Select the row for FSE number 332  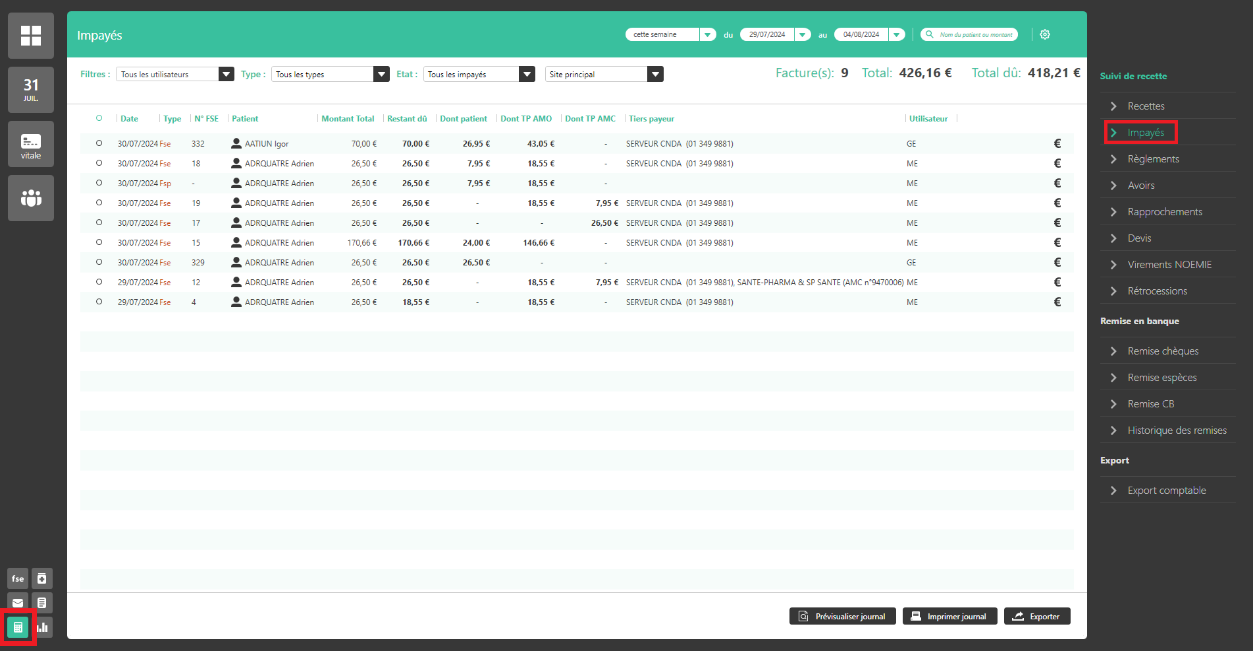[x=99, y=144]
